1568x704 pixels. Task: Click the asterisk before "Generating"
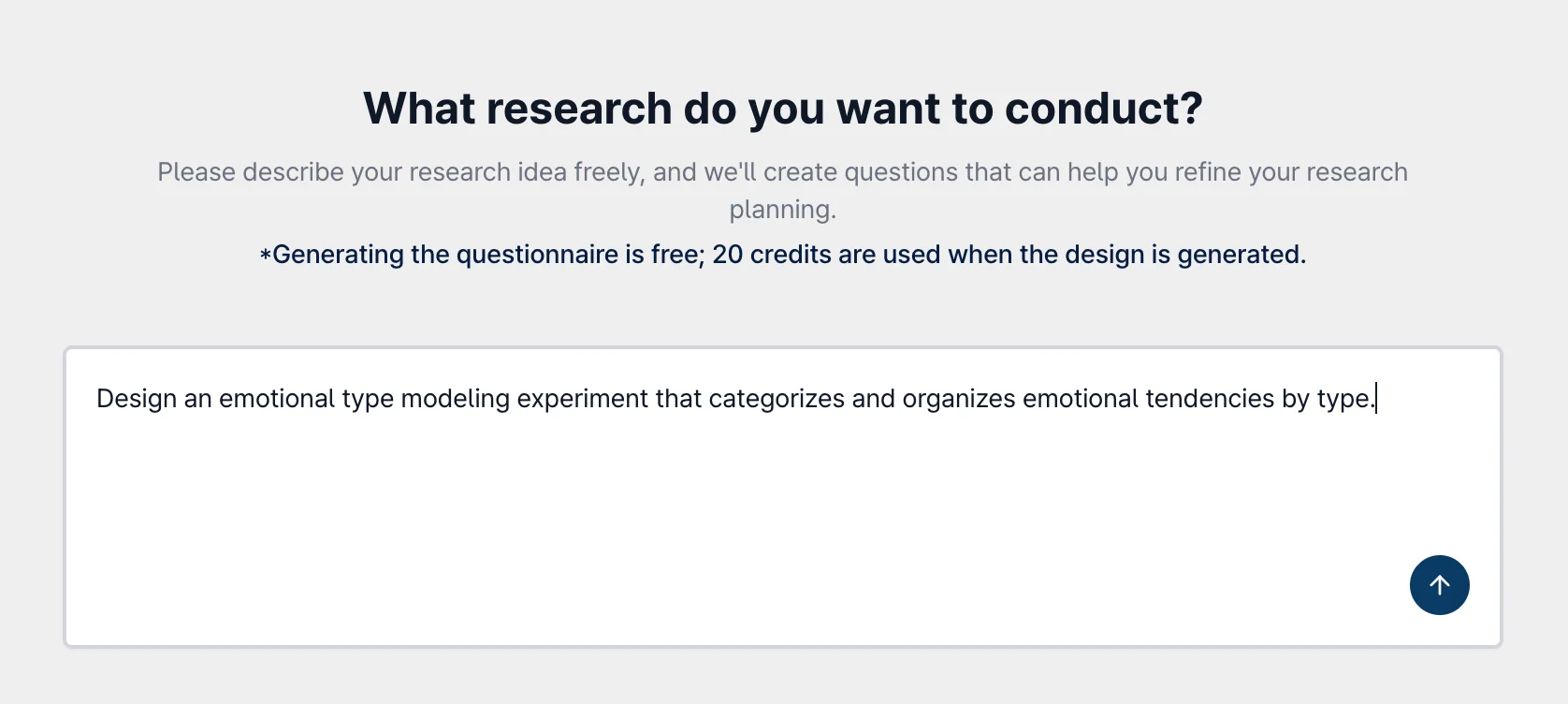[x=266, y=255]
